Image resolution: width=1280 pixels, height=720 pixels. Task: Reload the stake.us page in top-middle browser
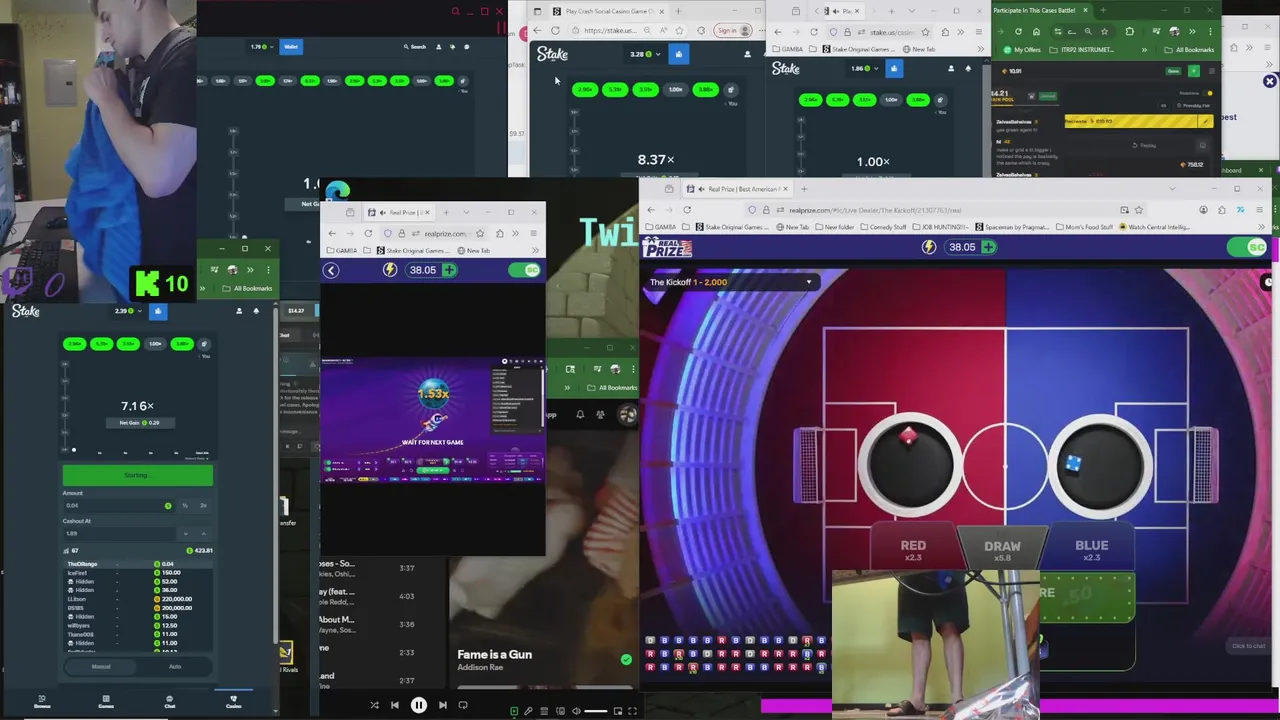coord(556,31)
